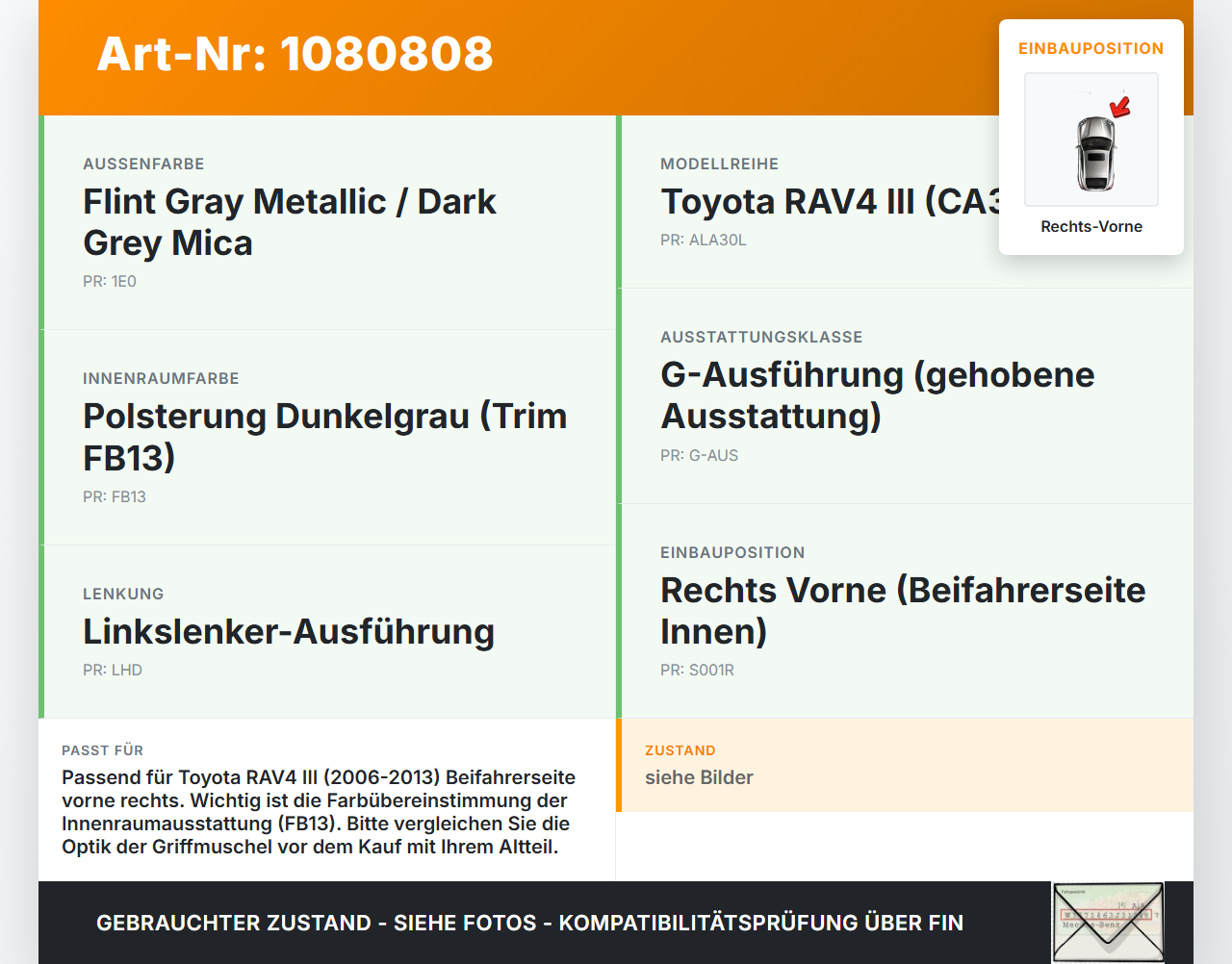Click the G-Ausführung (gehobene Ausstattung) text
The width and height of the screenshot is (1232, 964).
pos(878,395)
